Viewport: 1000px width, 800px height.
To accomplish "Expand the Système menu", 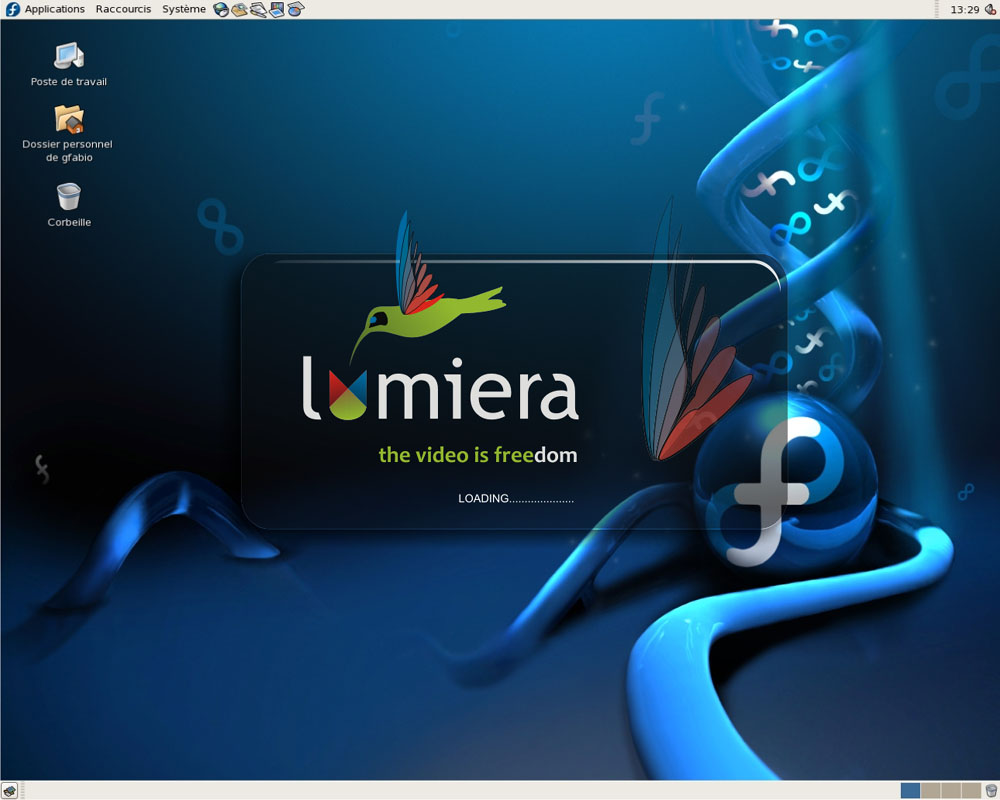I will [184, 9].
